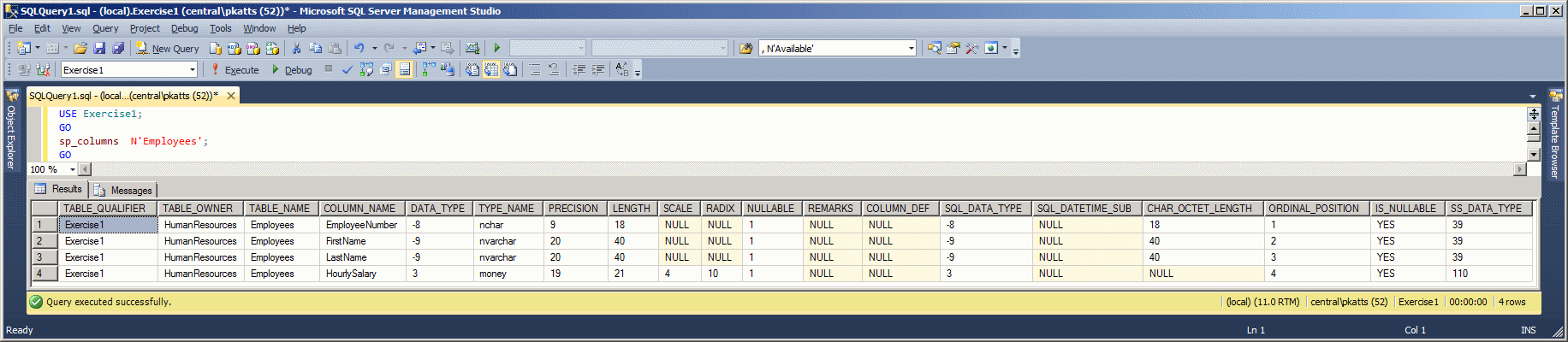
Task: Open the Object Explorer Details search icon
Action: pos(934,48)
